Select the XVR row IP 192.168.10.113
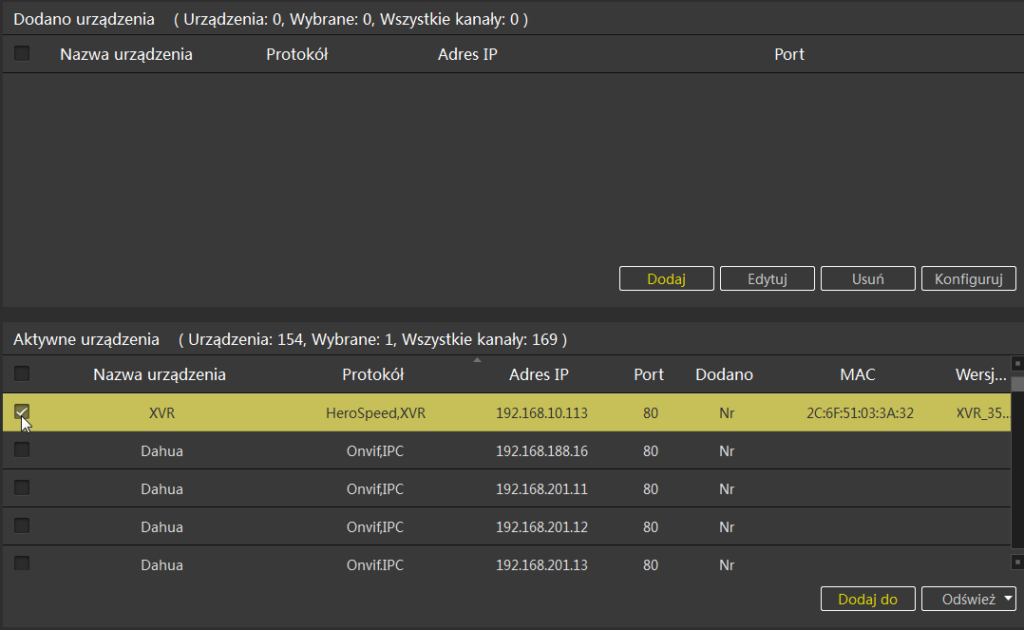 [539, 413]
